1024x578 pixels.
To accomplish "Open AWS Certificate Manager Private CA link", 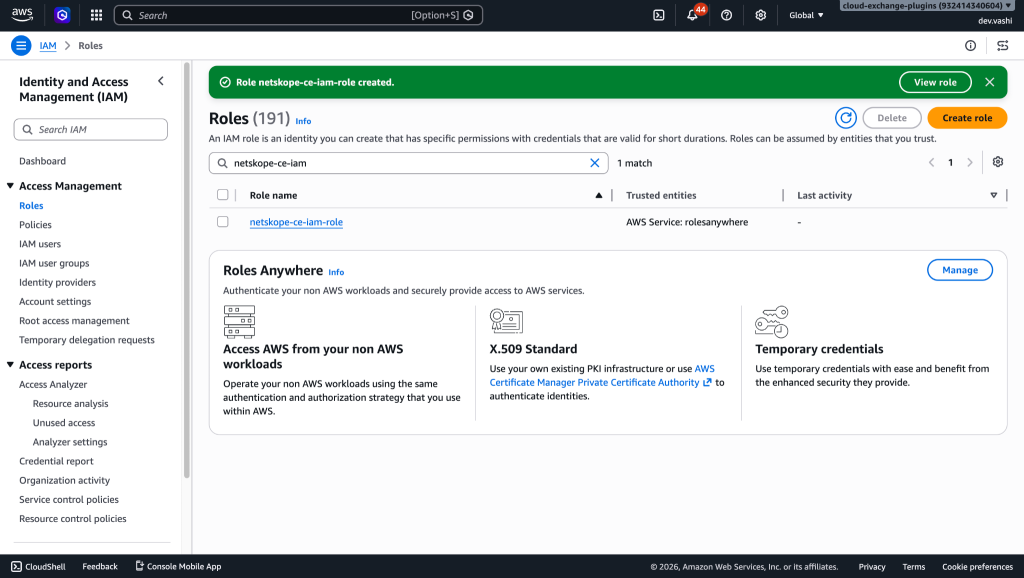I will tap(602, 376).
